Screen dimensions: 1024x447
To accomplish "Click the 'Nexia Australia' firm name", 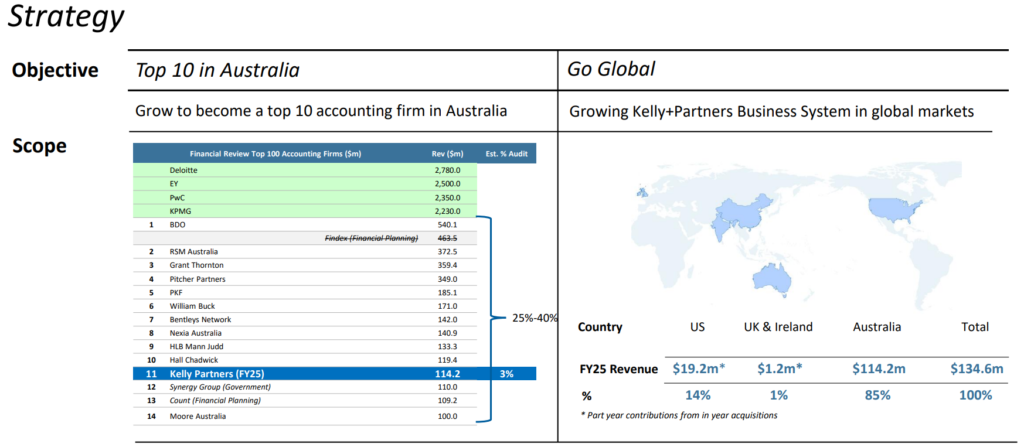I will point(195,333).
